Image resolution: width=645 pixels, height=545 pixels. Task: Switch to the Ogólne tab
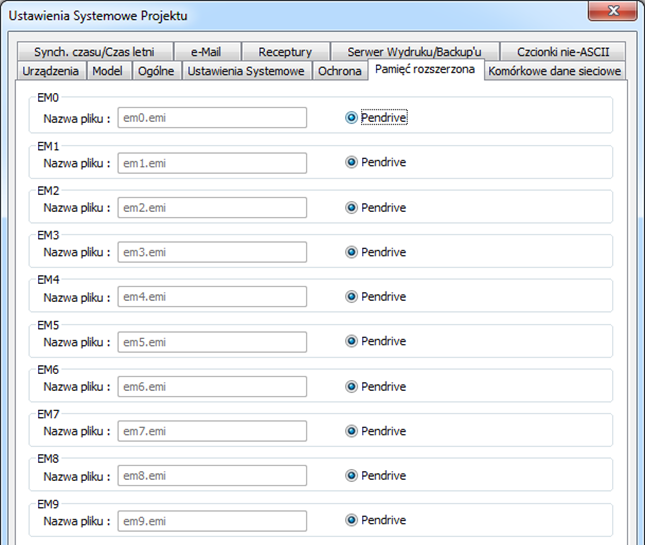(x=156, y=71)
